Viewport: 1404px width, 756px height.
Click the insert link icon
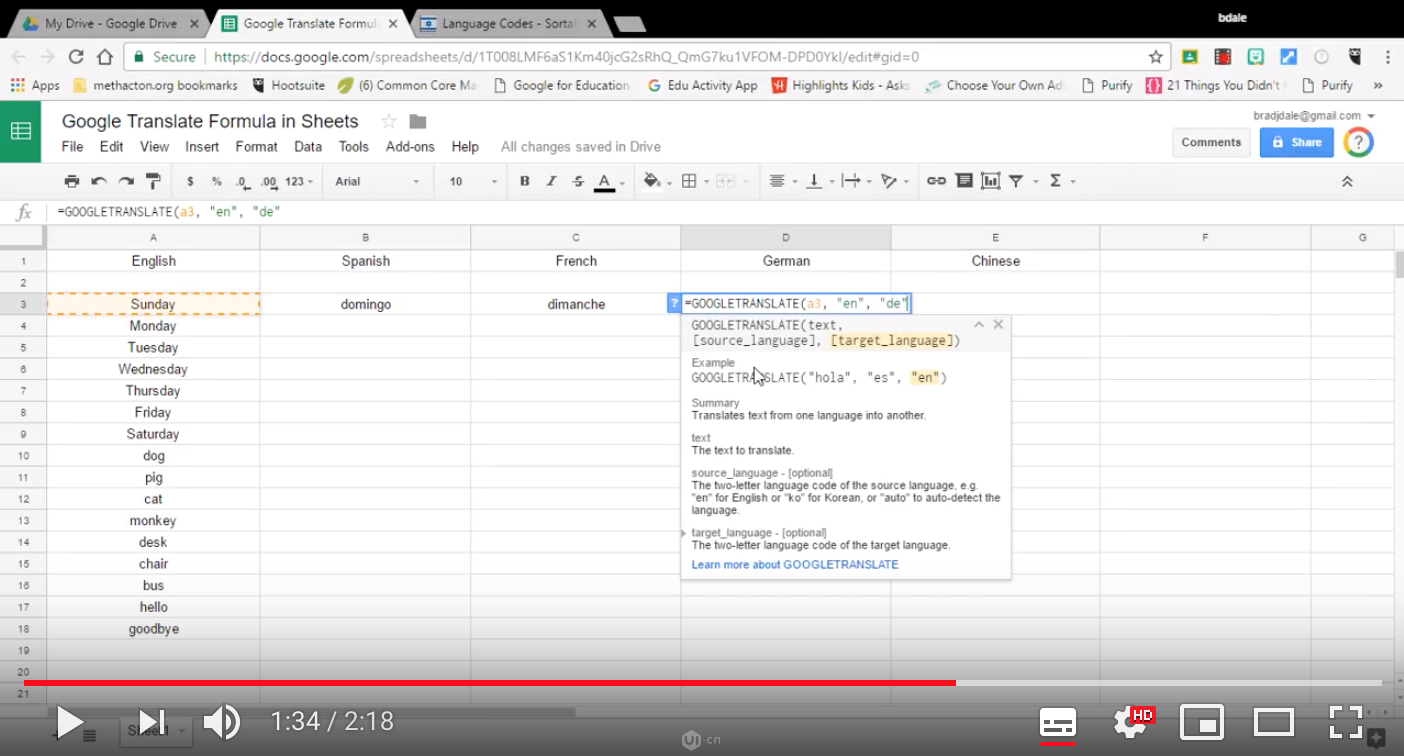click(936, 181)
